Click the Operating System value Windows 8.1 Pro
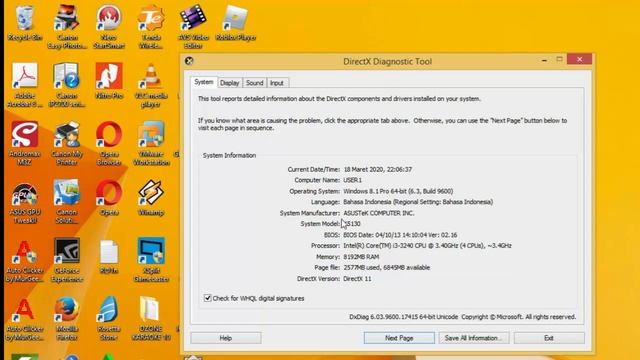640x360 pixels. pos(398,191)
